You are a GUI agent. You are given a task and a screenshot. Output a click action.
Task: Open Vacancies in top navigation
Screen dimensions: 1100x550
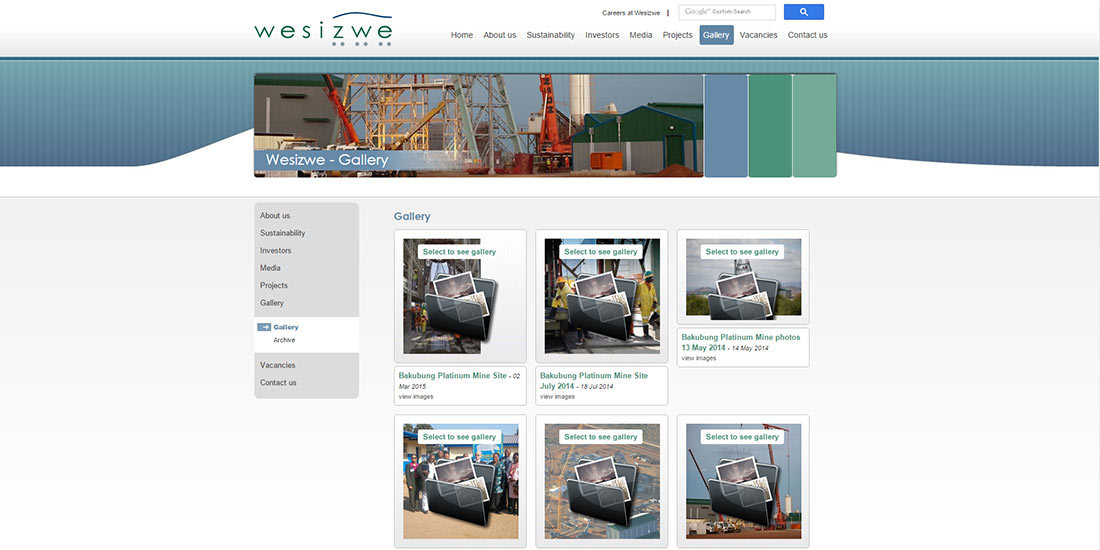pos(758,35)
